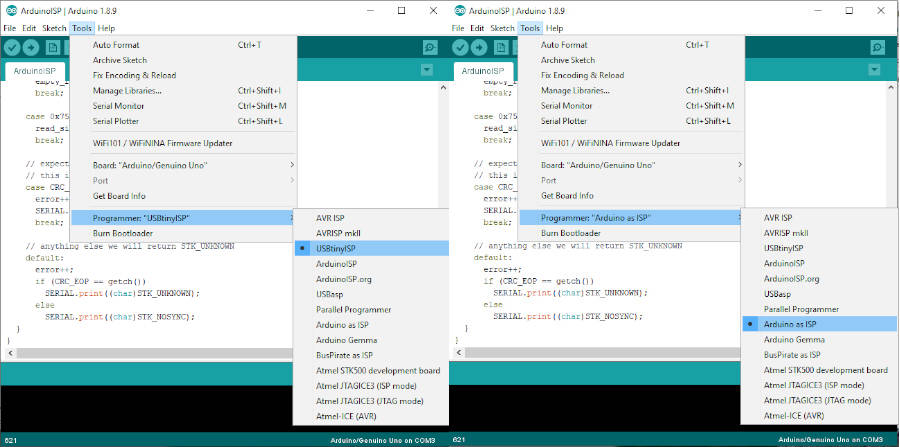900x447 pixels.
Task: Click the New sketch icon in right window
Action: [x=501, y=48]
